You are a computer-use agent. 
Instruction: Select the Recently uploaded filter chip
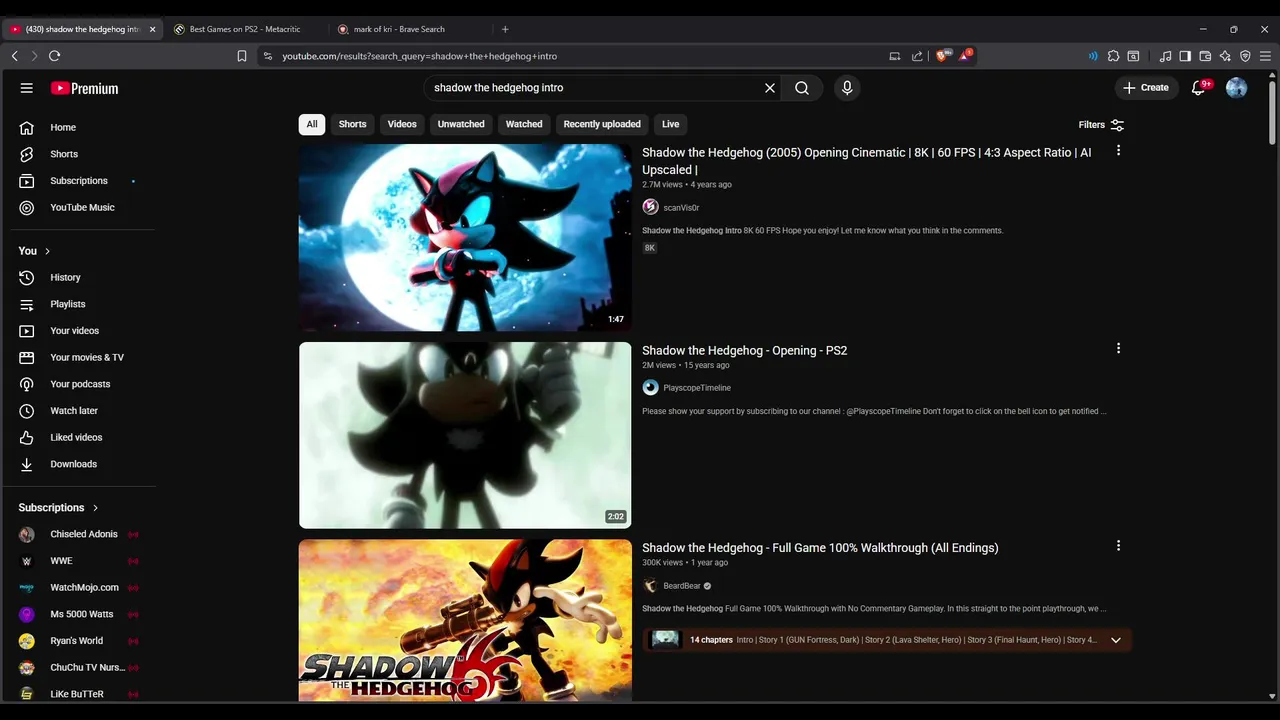[x=602, y=124]
